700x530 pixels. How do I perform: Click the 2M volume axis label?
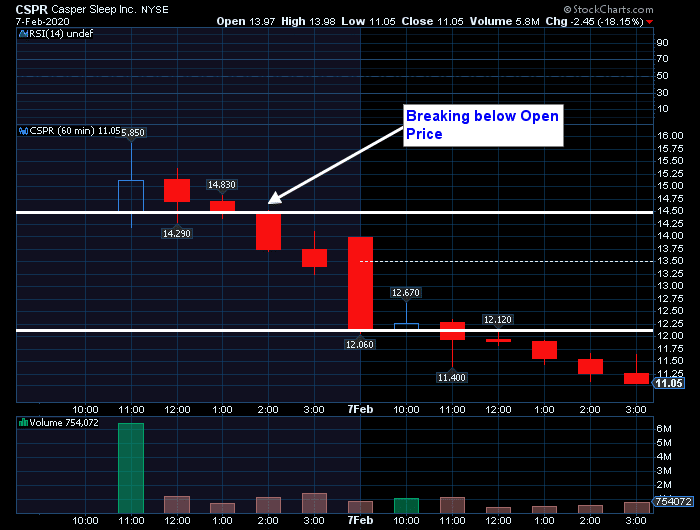click(x=664, y=484)
